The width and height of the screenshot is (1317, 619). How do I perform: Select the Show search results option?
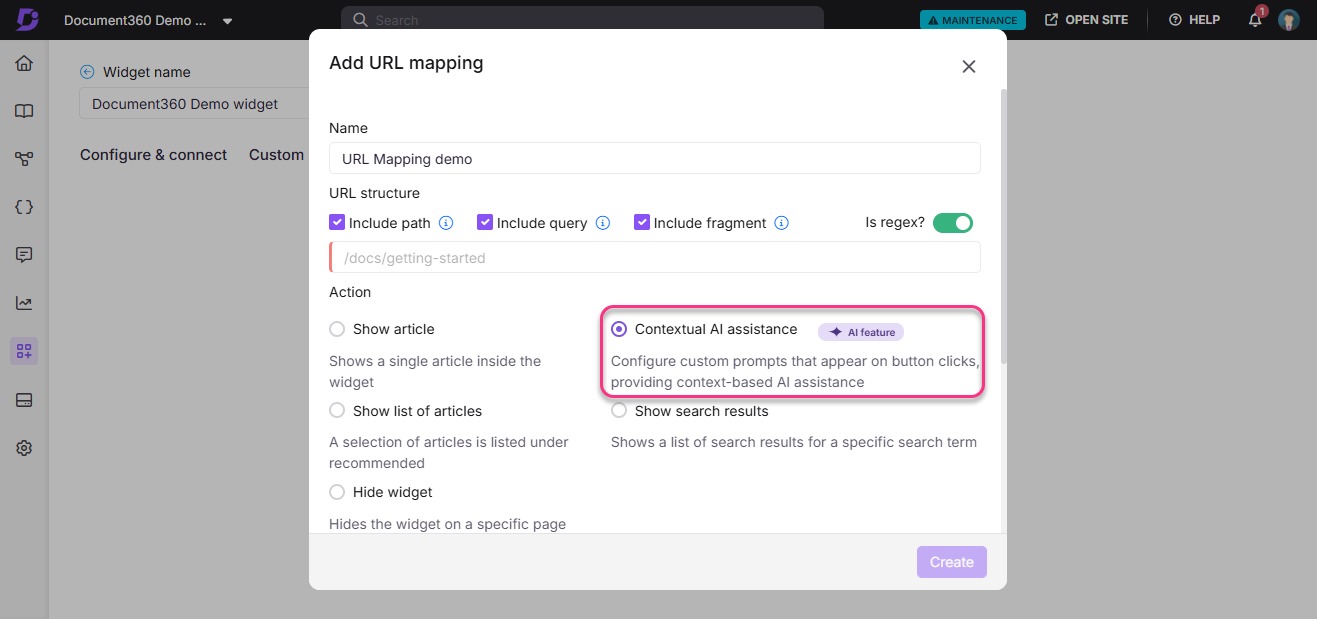[x=619, y=411]
